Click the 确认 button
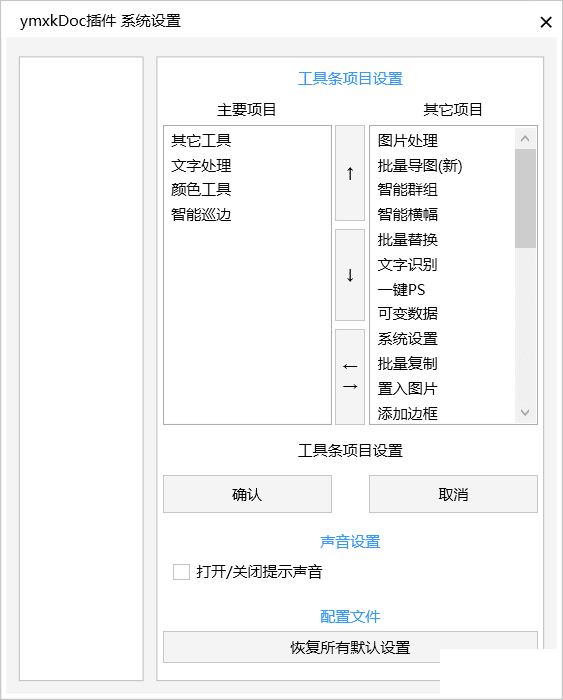This screenshot has height=700, width=563. tap(247, 494)
